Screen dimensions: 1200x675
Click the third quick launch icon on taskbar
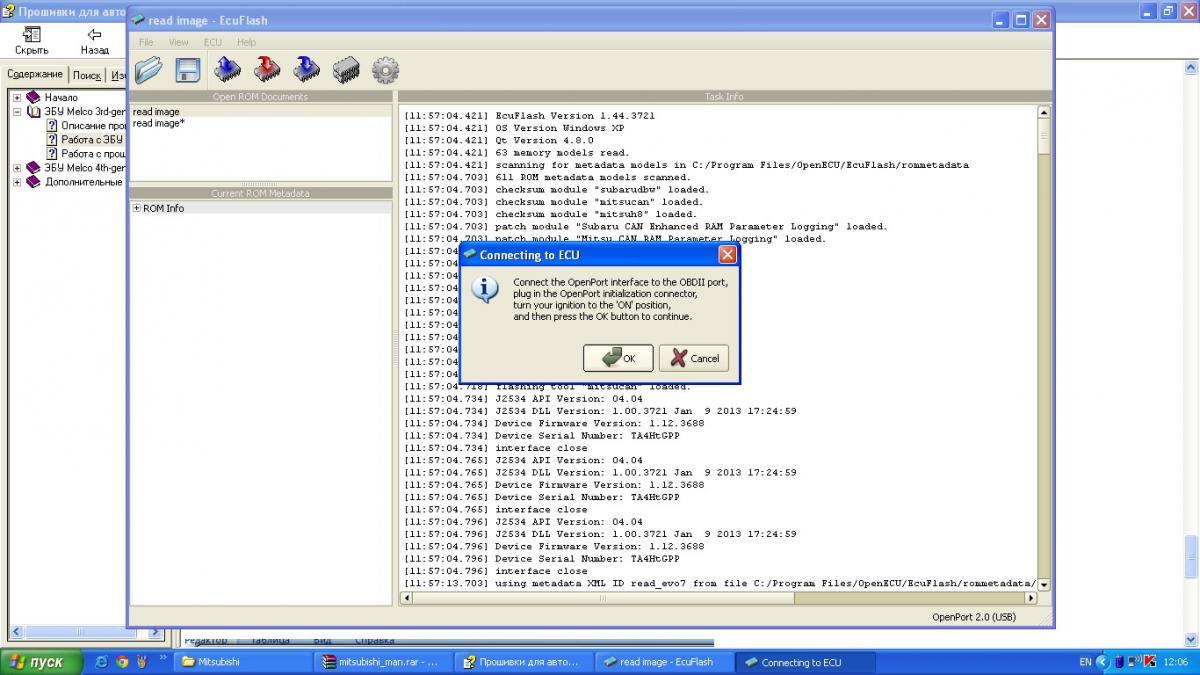pyautogui.click(x=140, y=662)
